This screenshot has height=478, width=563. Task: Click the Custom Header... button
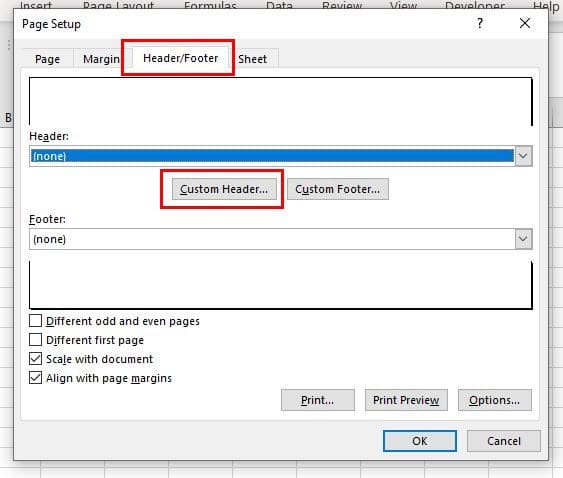(x=224, y=189)
